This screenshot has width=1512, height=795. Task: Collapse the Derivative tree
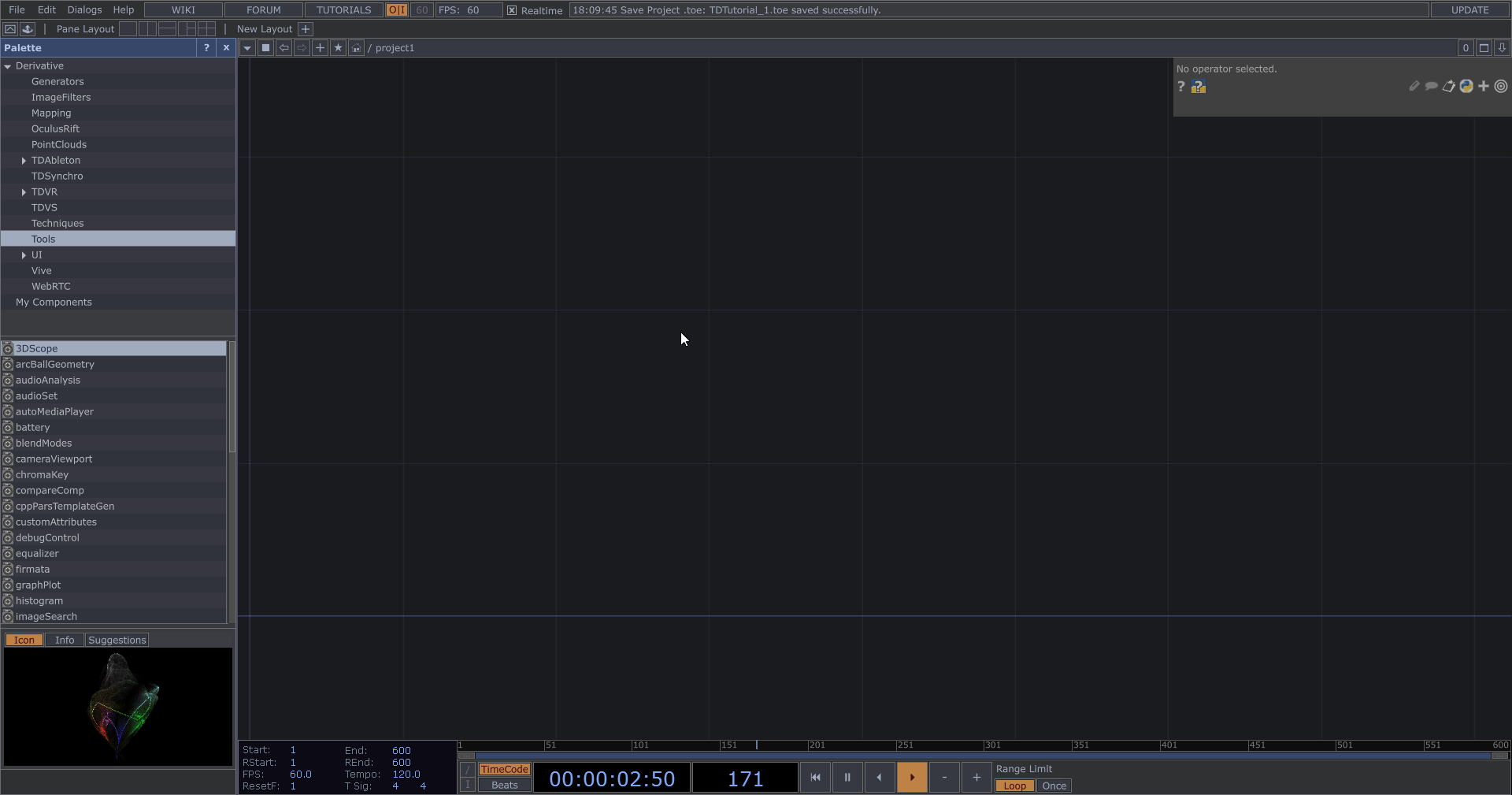(8, 66)
